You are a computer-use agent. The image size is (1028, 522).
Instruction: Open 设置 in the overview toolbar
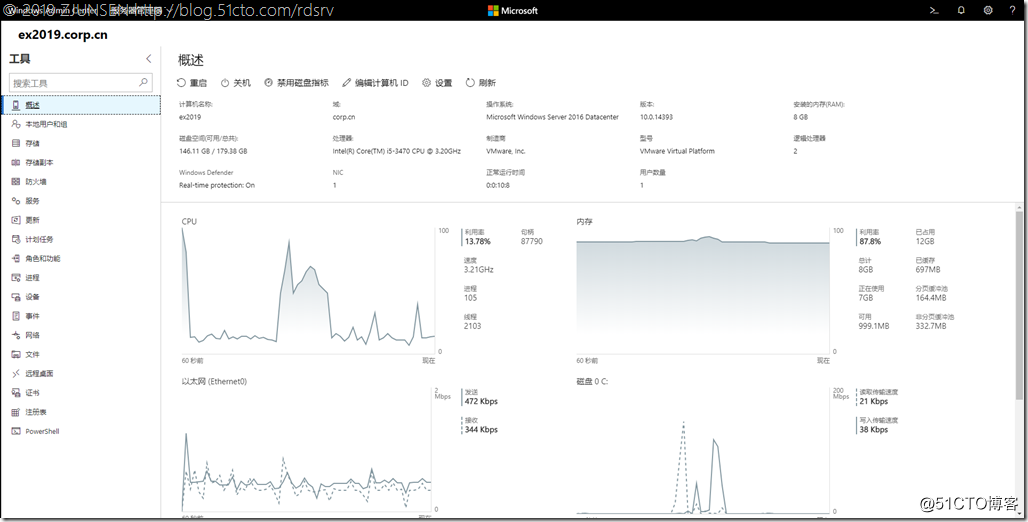tap(437, 83)
